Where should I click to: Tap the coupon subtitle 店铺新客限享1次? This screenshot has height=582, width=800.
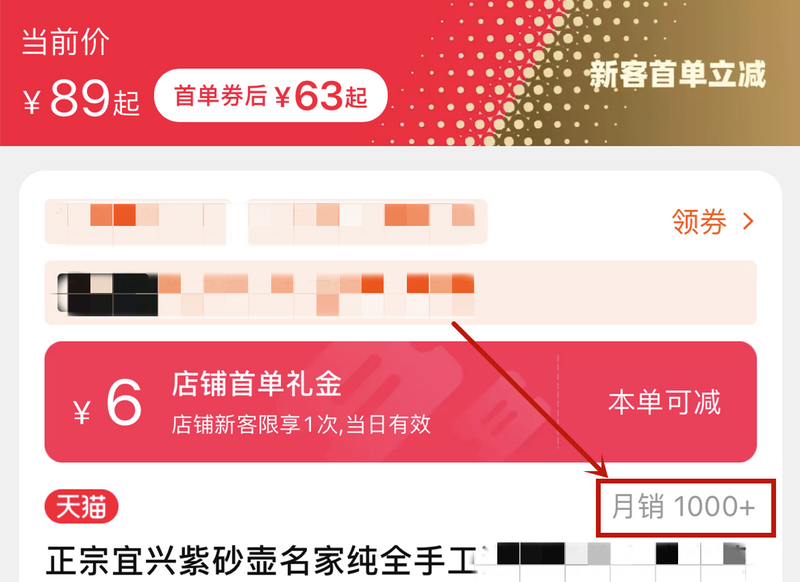tap(301, 424)
